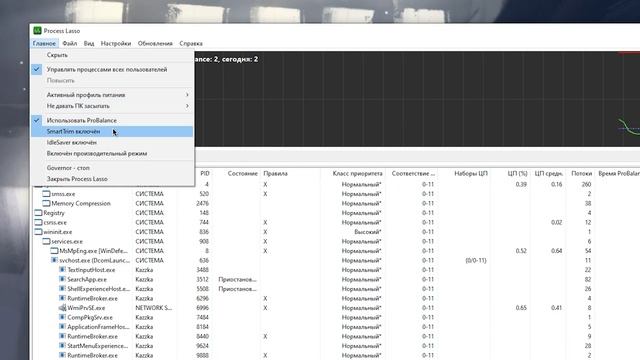Image resolution: width=640 pixels, height=360 pixels.
Task: Sort by Правила column header
Action: tap(276, 173)
